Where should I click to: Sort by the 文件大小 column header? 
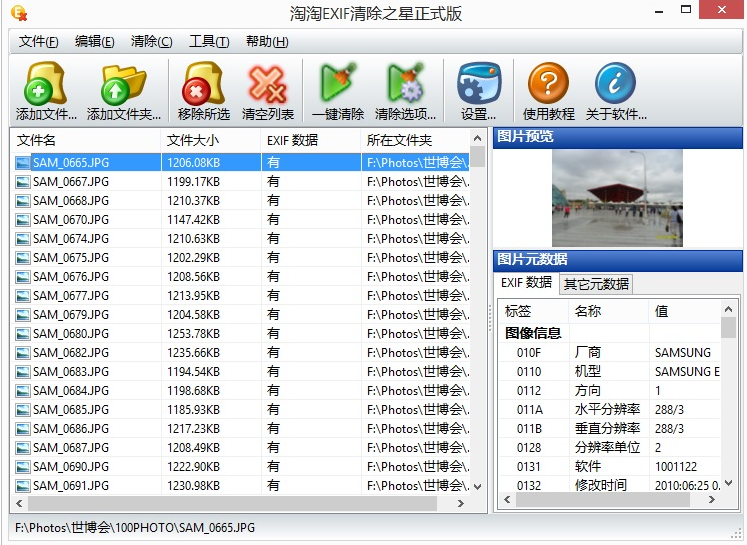[x=211, y=141]
